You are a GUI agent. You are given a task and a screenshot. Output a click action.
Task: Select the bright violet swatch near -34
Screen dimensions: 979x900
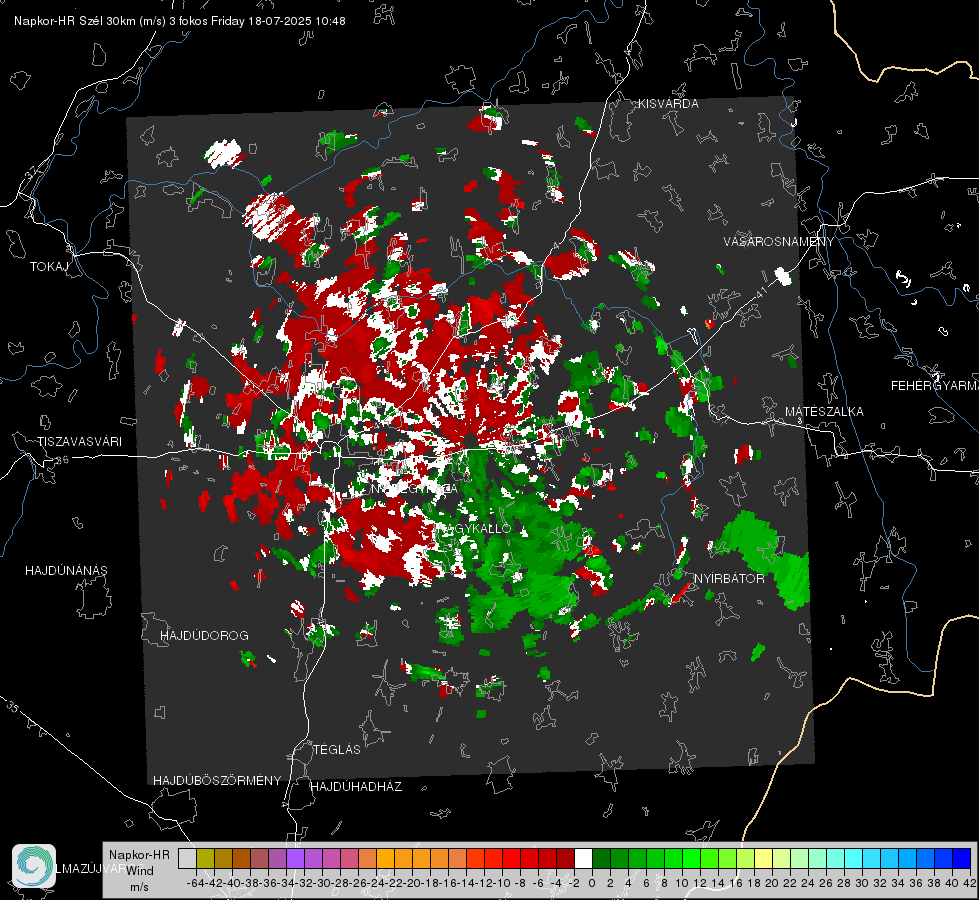click(295, 859)
